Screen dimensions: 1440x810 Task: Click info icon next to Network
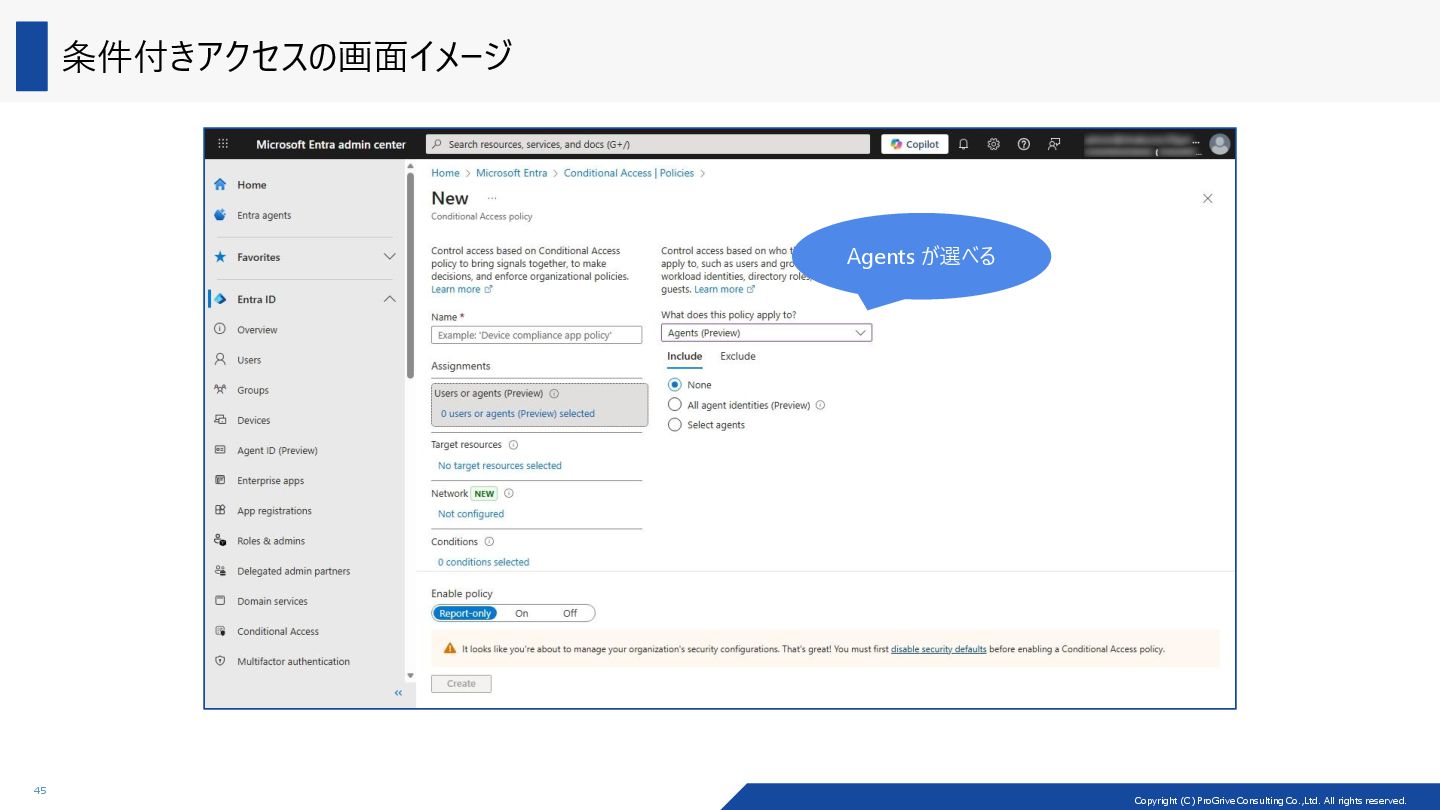click(508, 493)
